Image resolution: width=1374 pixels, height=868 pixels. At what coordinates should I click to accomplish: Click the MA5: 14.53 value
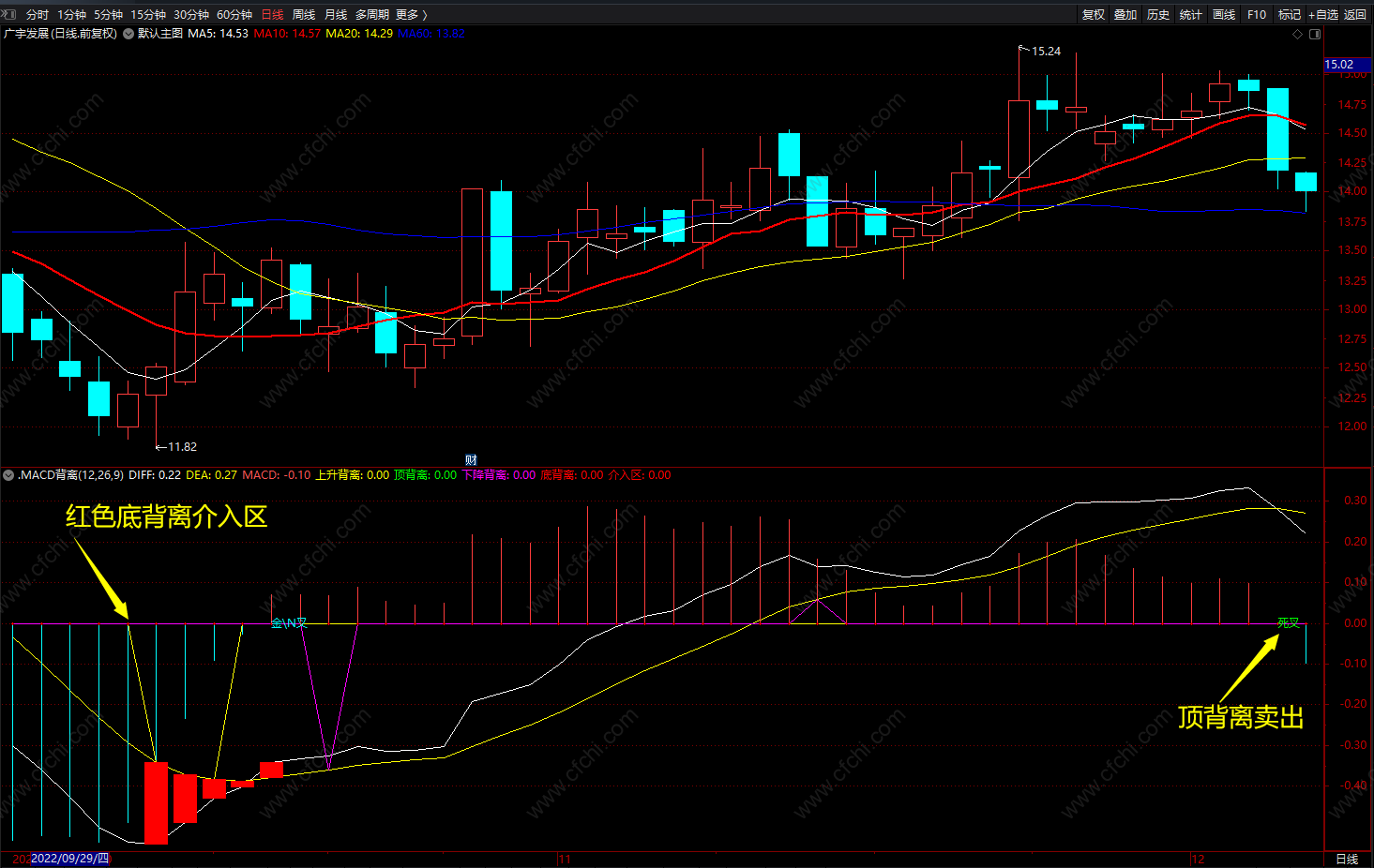coord(219,34)
